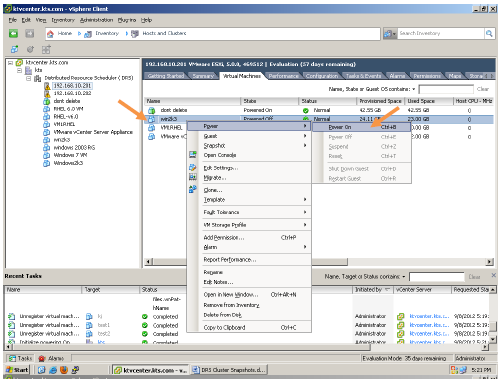Image resolution: width=501 pixels, height=379 pixels.
Task: Collapse Distributed Resource Scheduler cluster node
Action: 29,78
